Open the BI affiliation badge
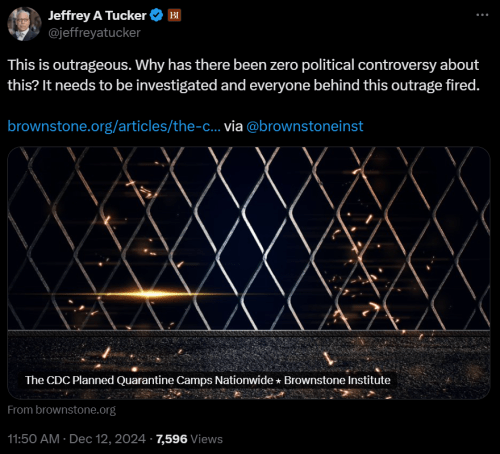 (174, 15)
